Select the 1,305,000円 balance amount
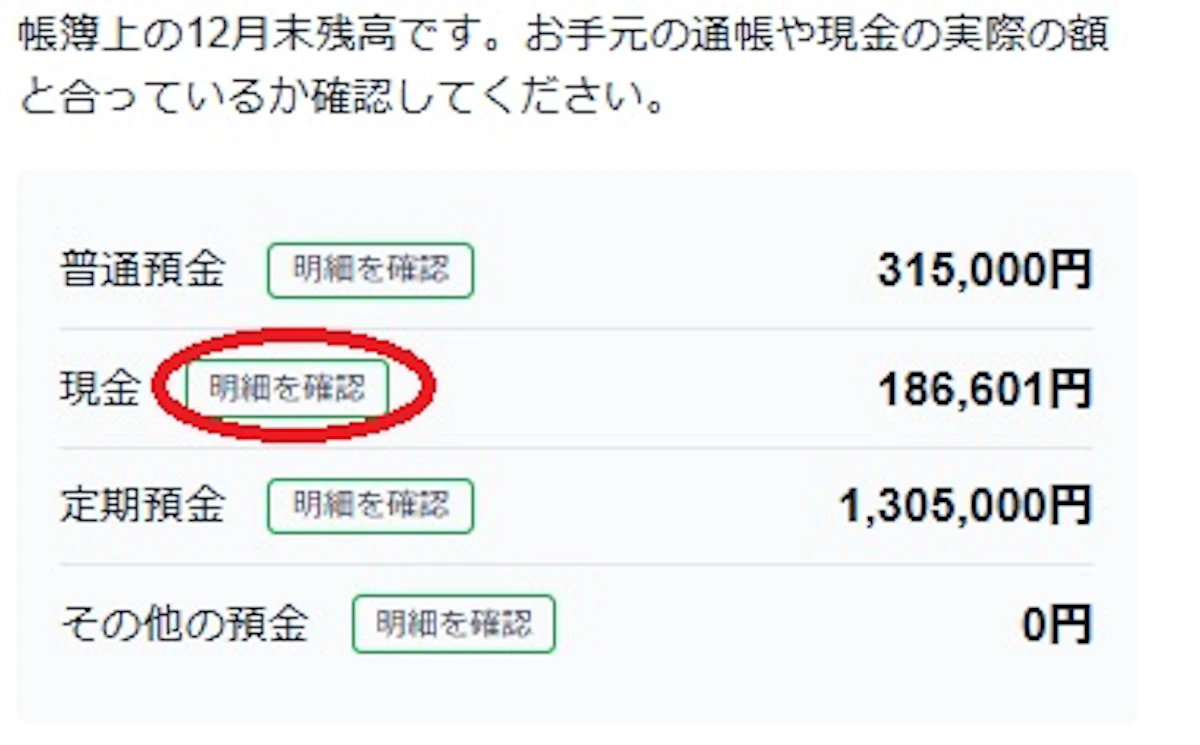The image size is (1200, 745). (965, 505)
